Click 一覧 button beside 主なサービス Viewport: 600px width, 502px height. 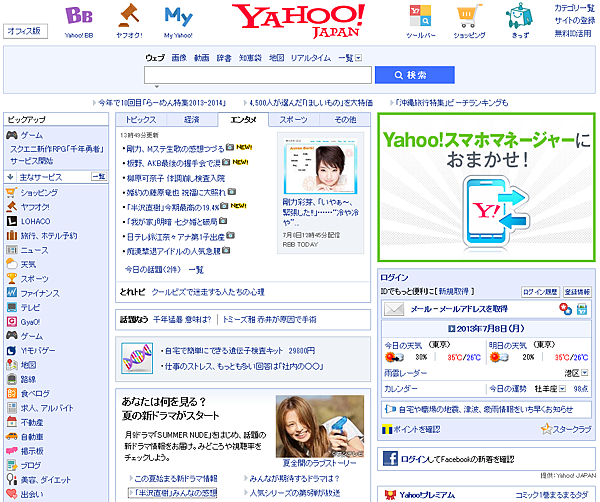(x=99, y=176)
